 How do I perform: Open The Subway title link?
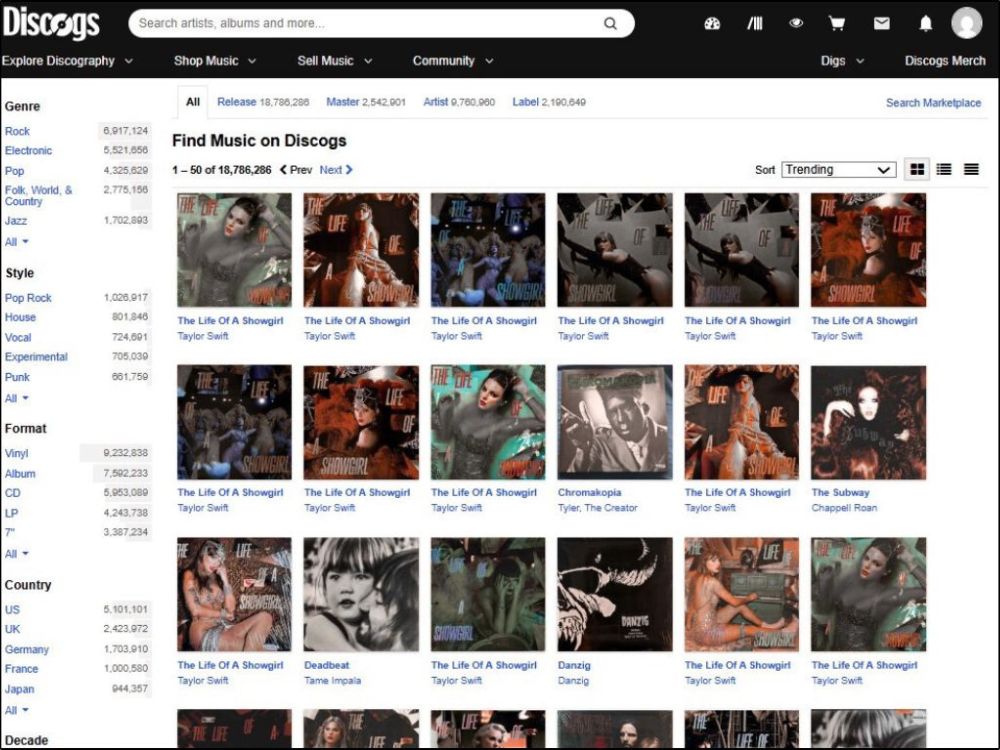pyautogui.click(x=840, y=492)
